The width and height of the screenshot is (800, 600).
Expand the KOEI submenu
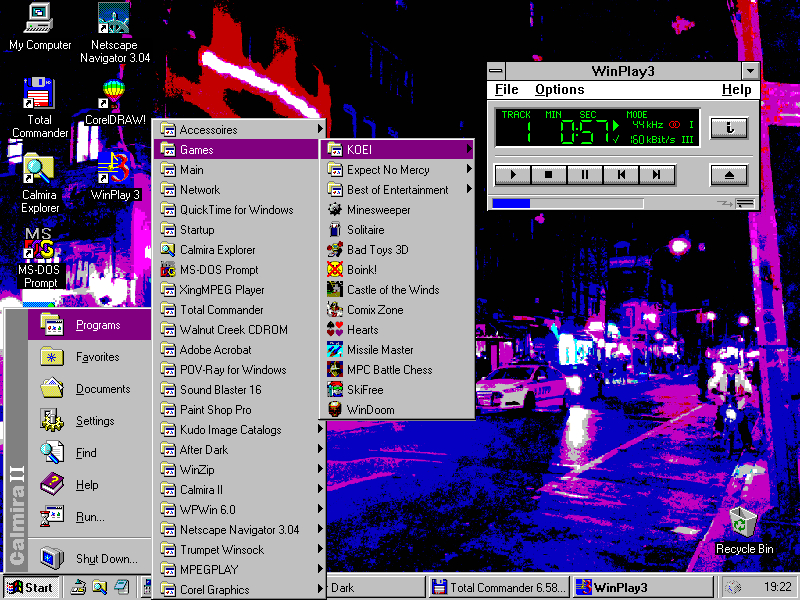(x=396, y=150)
